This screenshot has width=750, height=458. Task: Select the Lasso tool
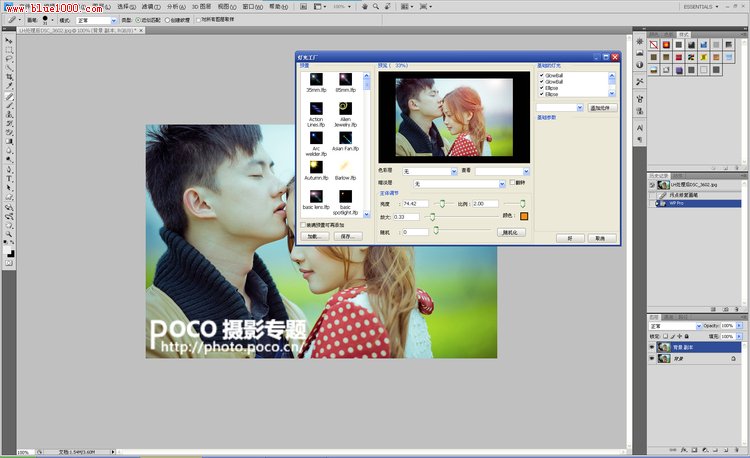[9, 59]
